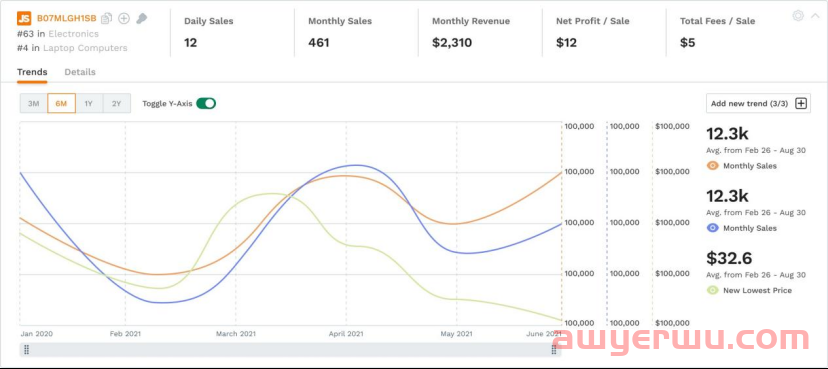This screenshot has height=369, width=828.
Task: Turn off the Toggle Y-Axis switch
Action: [206, 103]
